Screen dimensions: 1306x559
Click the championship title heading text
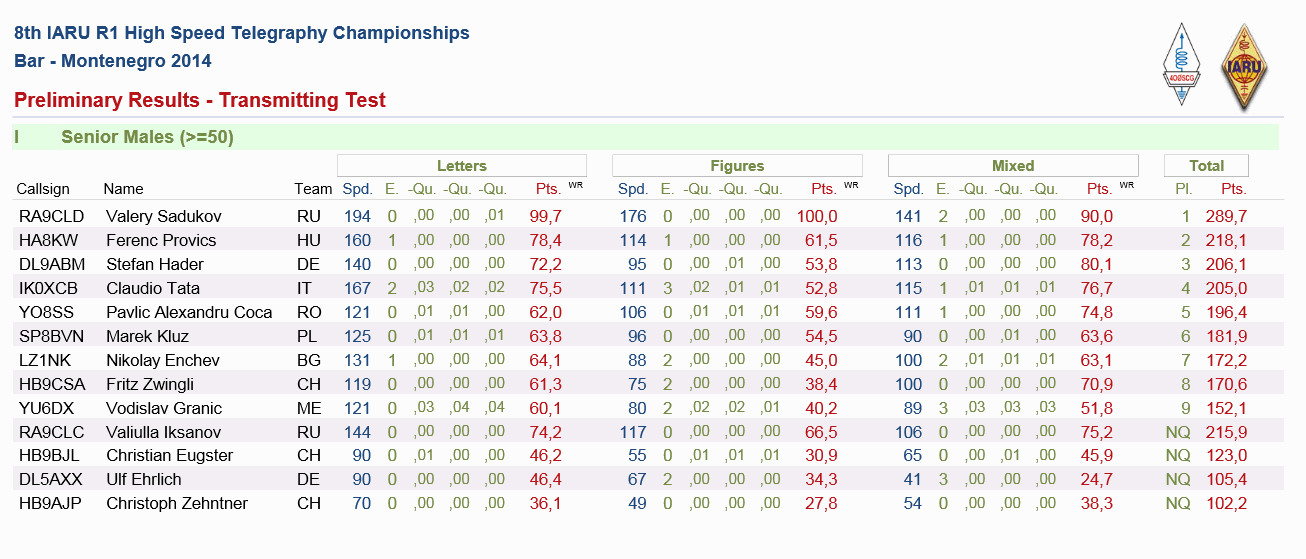click(x=242, y=33)
